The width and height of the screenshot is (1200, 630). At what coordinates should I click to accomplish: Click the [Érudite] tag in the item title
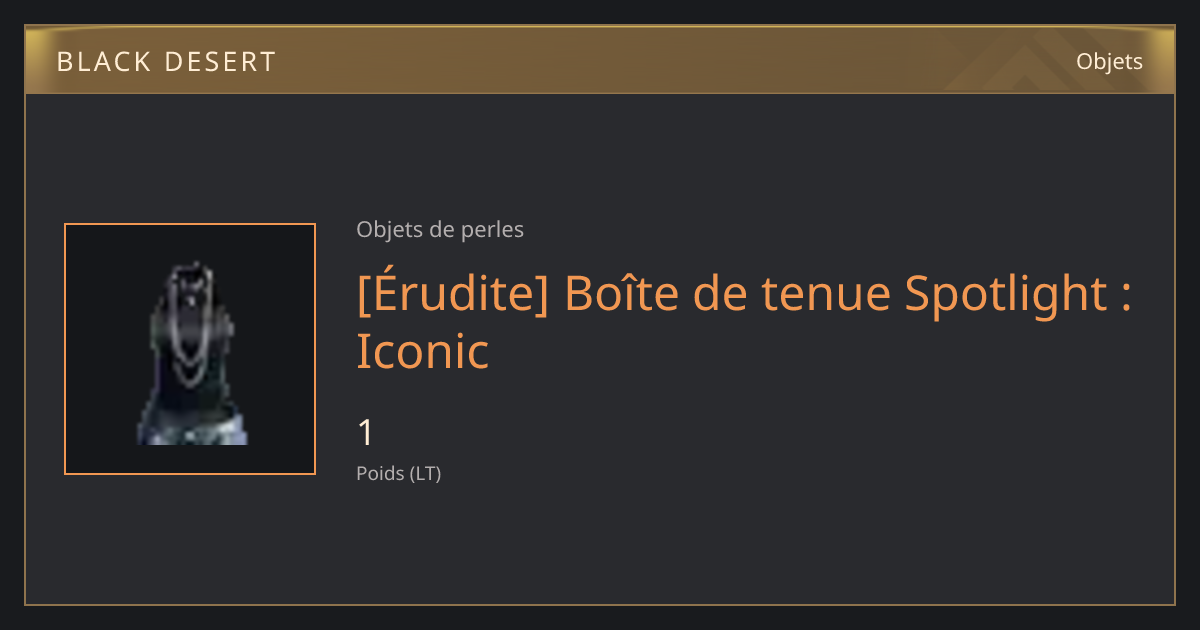pyautogui.click(x=452, y=293)
